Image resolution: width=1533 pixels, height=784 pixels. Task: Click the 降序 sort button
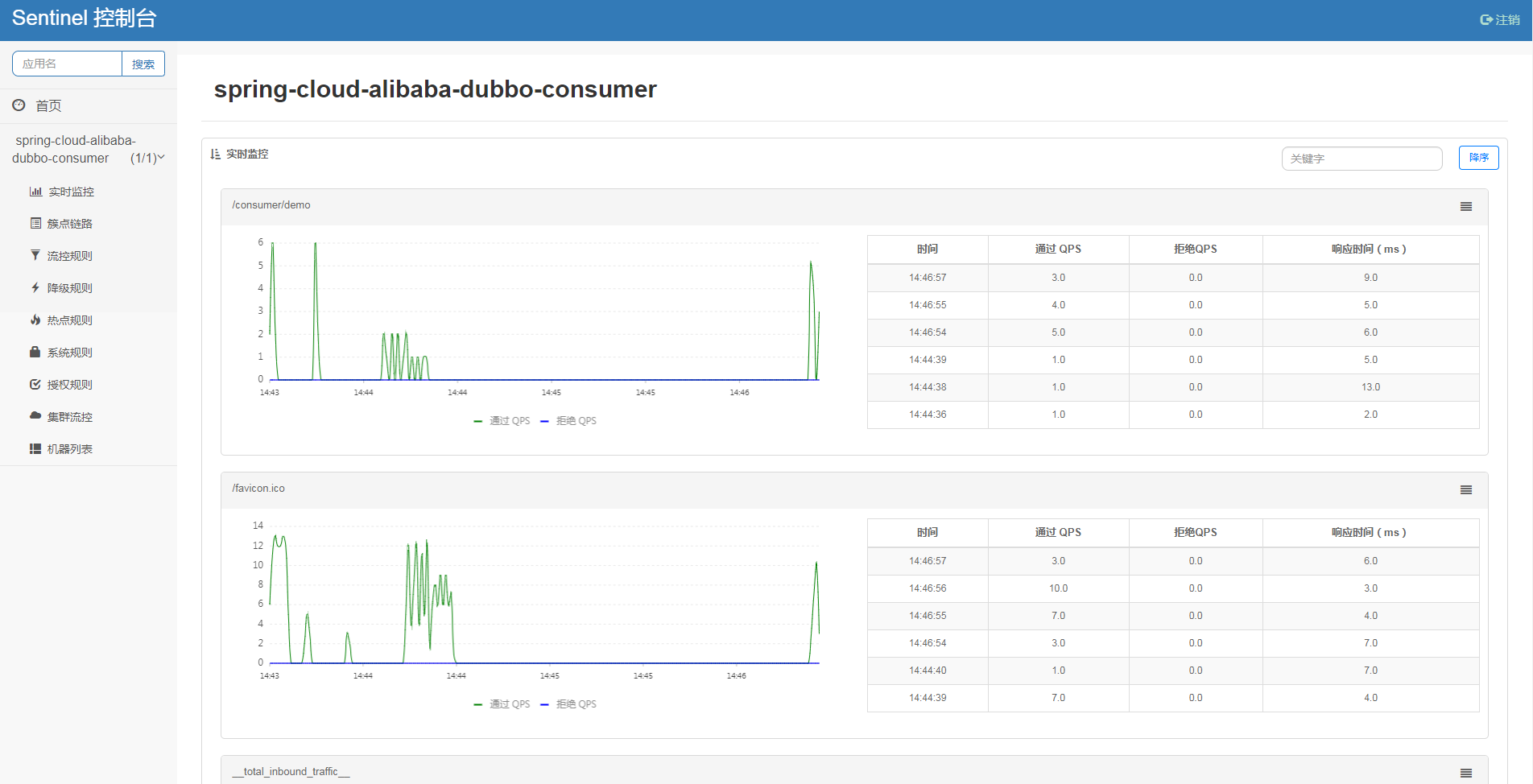1478,158
